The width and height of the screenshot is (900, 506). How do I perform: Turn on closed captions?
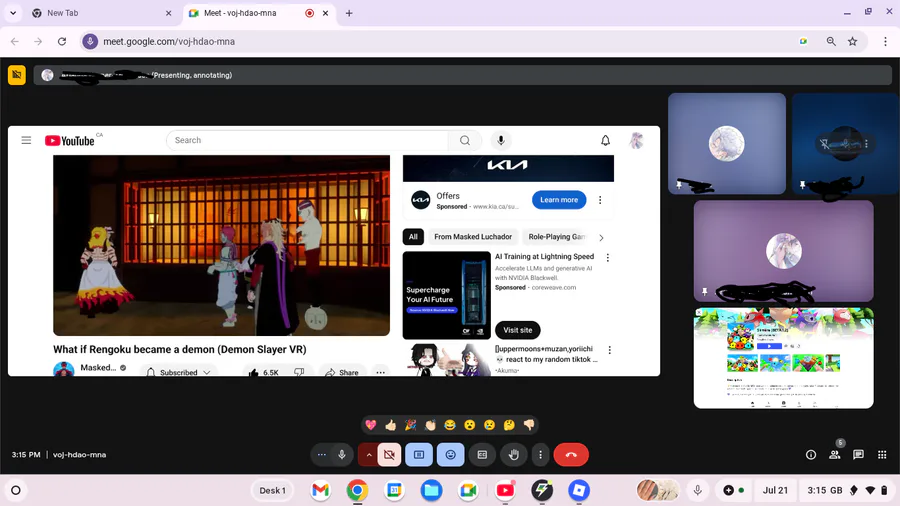[x=482, y=455]
